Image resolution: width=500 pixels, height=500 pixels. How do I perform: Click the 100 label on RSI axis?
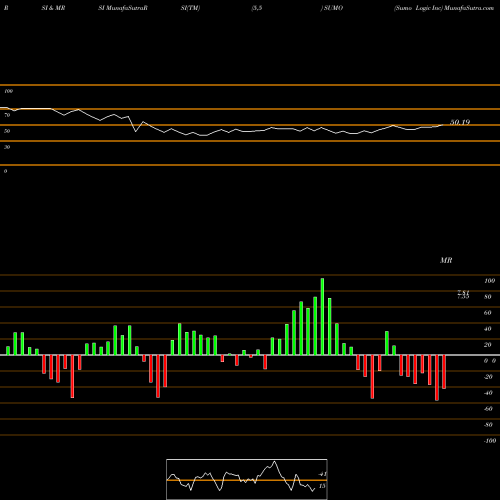pyautogui.click(x=9, y=91)
